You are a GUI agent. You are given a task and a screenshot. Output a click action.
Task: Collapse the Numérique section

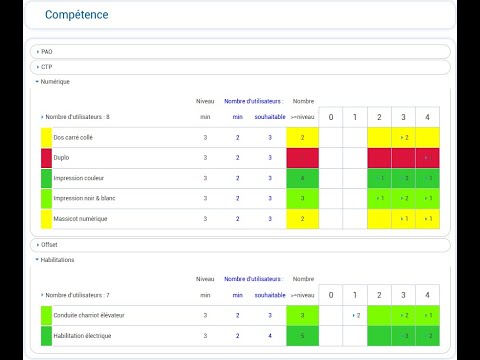[53, 82]
